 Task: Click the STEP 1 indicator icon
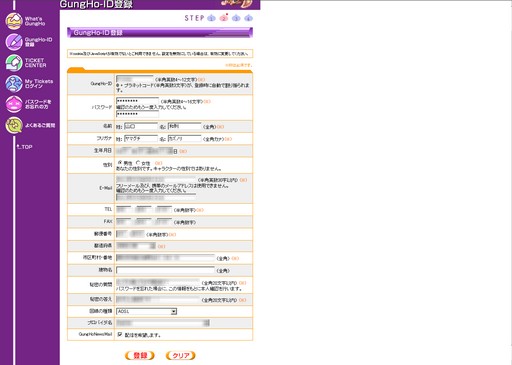point(211,18)
